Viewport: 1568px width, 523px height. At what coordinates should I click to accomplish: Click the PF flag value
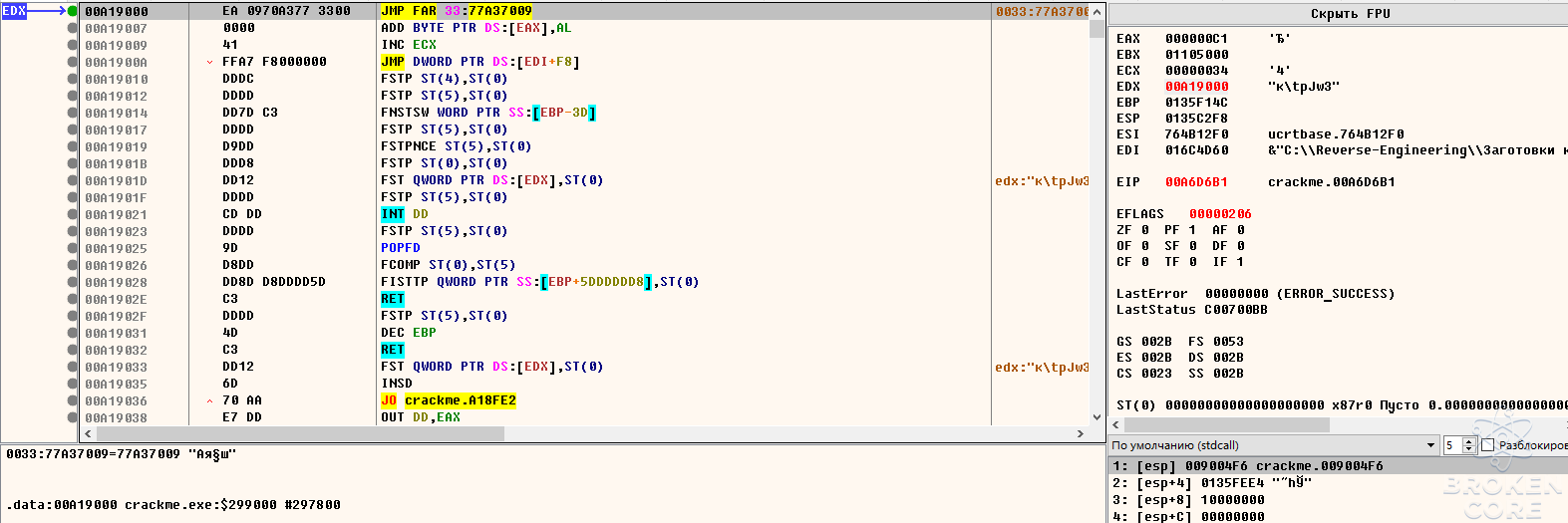coord(1192,230)
